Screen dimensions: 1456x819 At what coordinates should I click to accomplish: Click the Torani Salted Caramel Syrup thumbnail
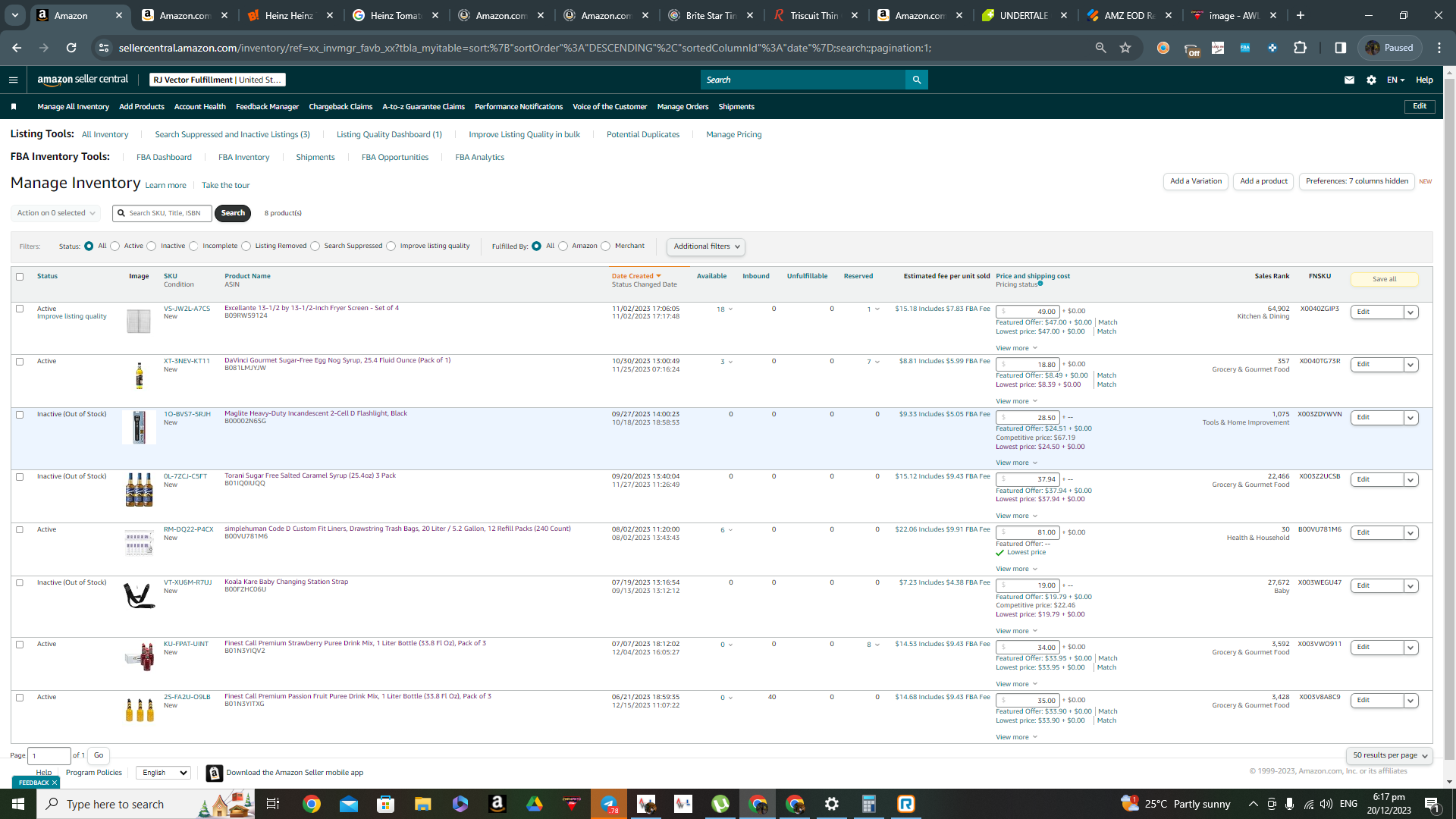139,490
